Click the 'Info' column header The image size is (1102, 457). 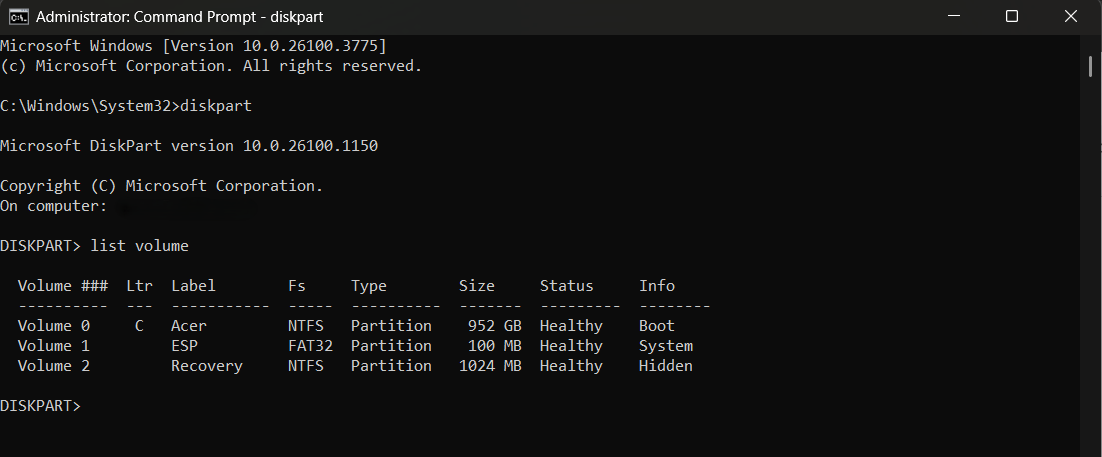coord(657,286)
